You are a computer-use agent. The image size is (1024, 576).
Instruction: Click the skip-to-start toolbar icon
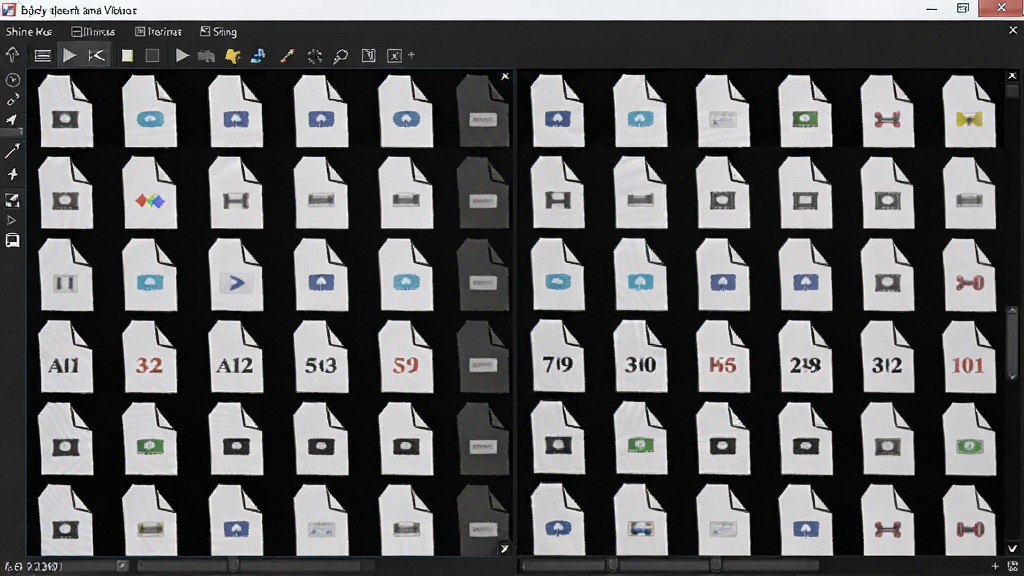pos(96,56)
